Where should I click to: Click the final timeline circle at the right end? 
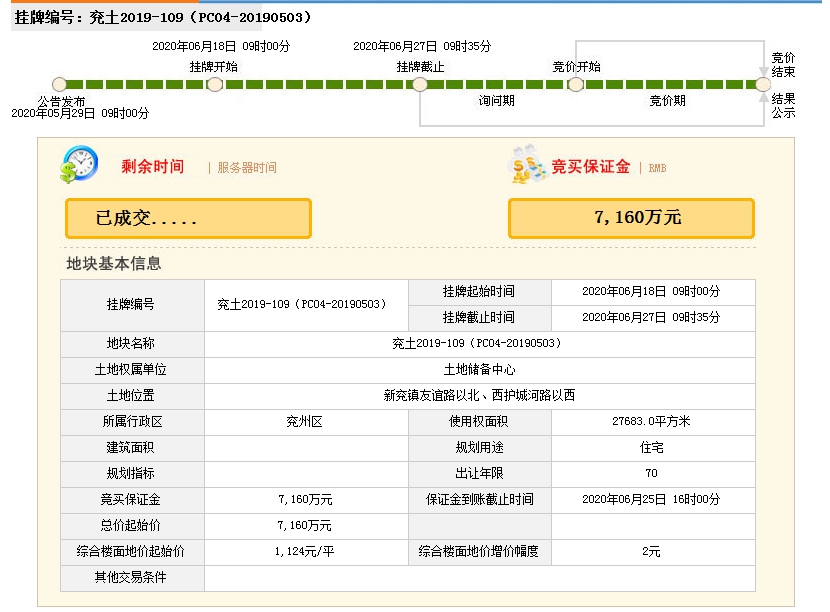click(x=763, y=85)
